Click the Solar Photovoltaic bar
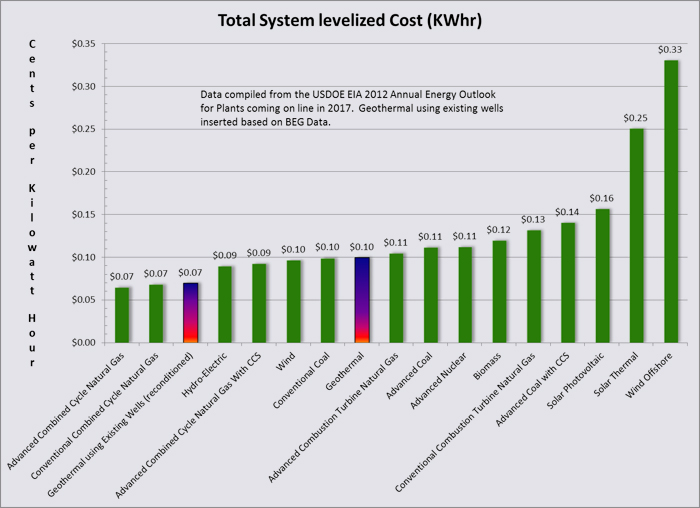The image size is (700, 508). (602, 276)
